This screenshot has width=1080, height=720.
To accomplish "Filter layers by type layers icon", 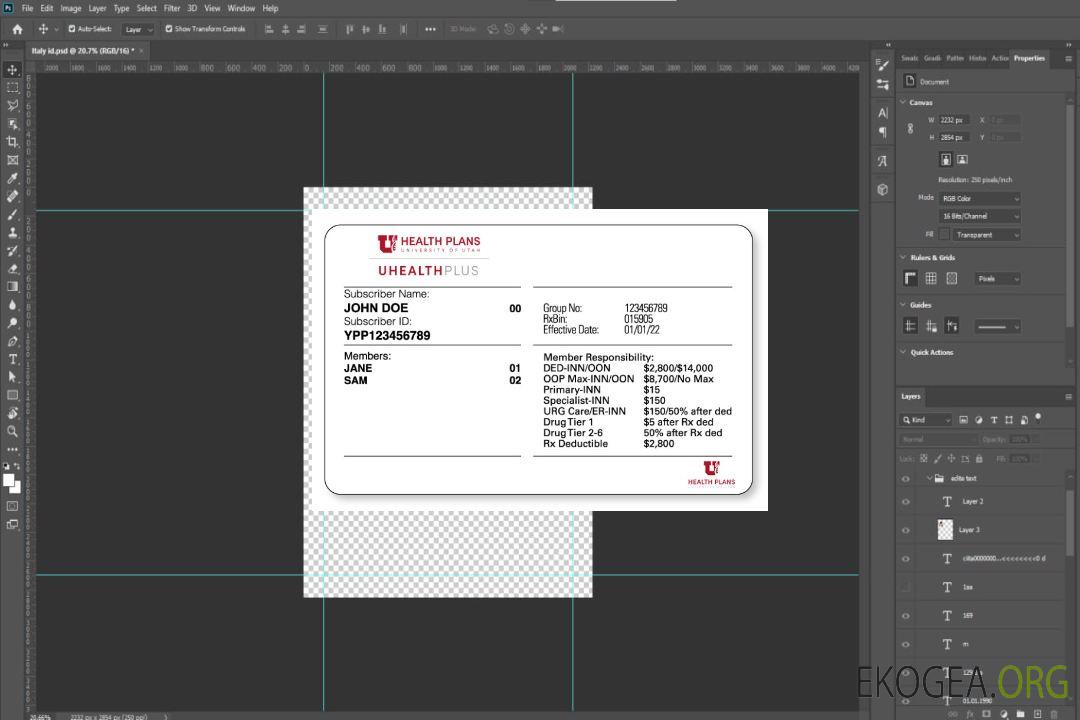I will coord(994,420).
